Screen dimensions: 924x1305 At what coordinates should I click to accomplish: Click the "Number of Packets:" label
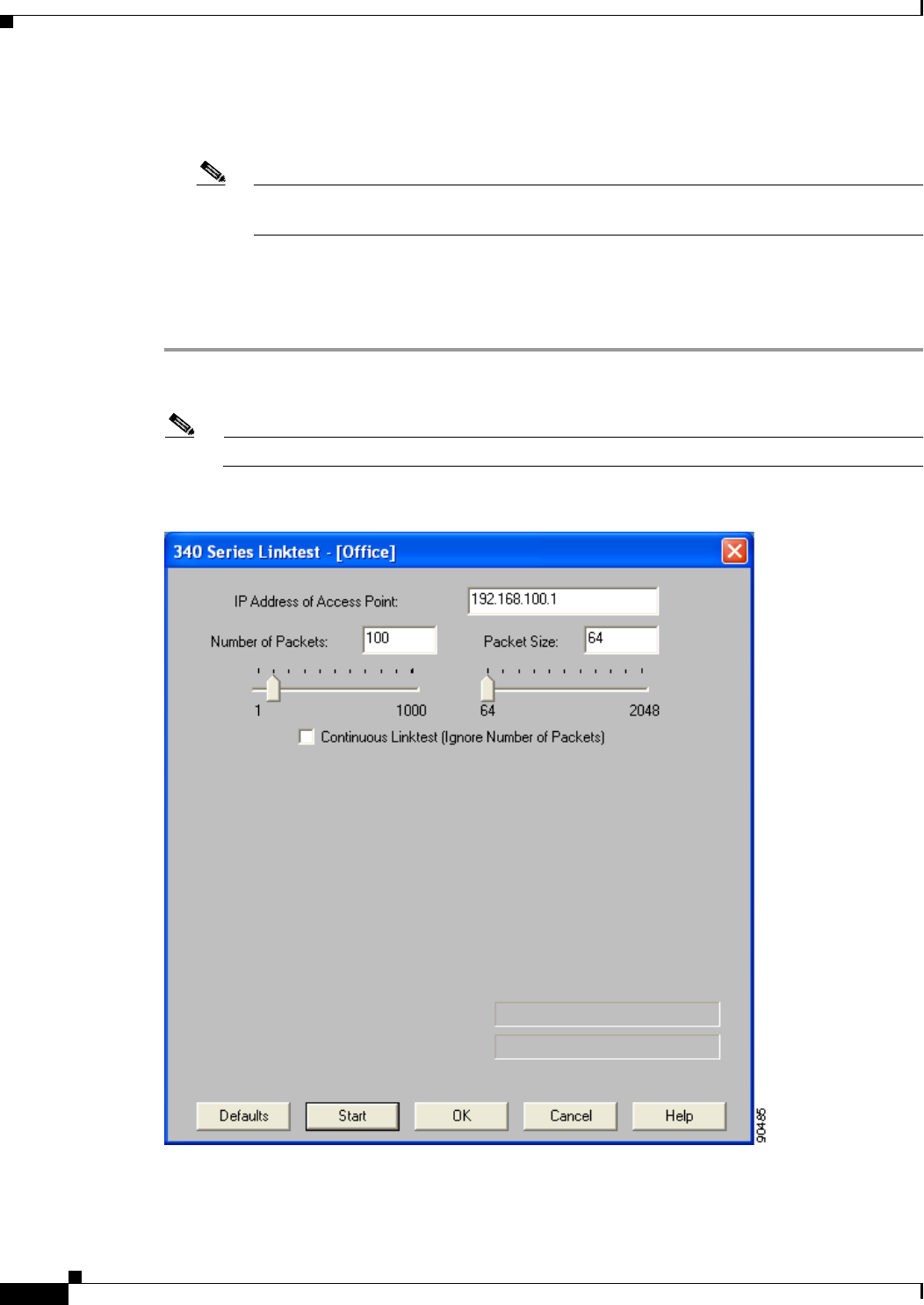[269, 642]
